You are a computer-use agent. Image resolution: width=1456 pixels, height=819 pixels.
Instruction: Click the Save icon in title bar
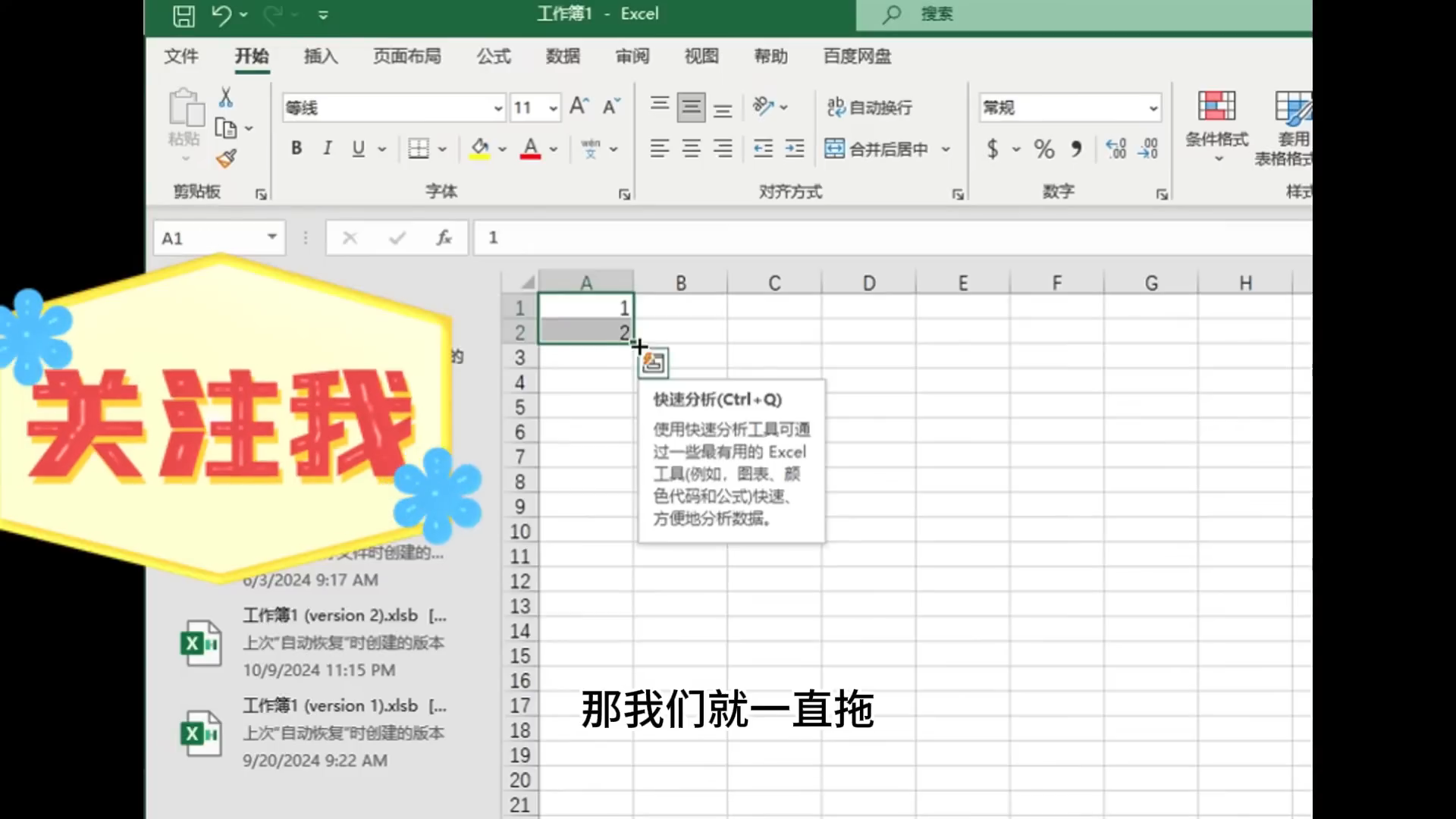184,15
